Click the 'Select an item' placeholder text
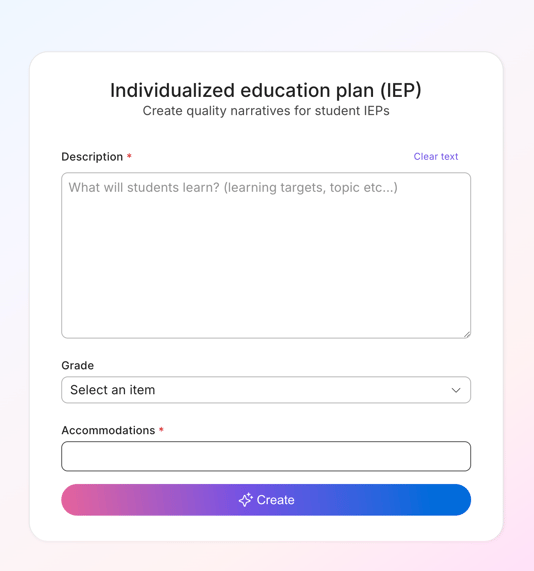The width and height of the screenshot is (534, 571). [x=113, y=390]
